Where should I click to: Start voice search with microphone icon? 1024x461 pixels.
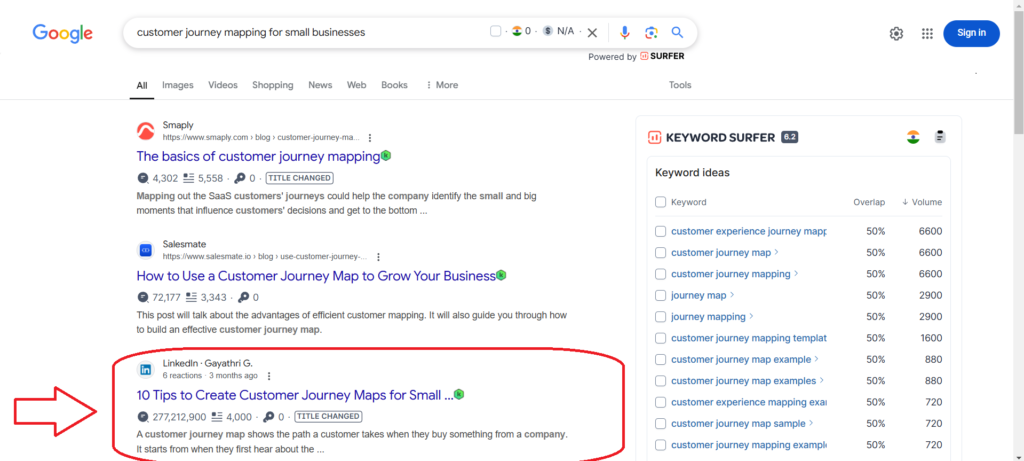click(x=625, y=33)
